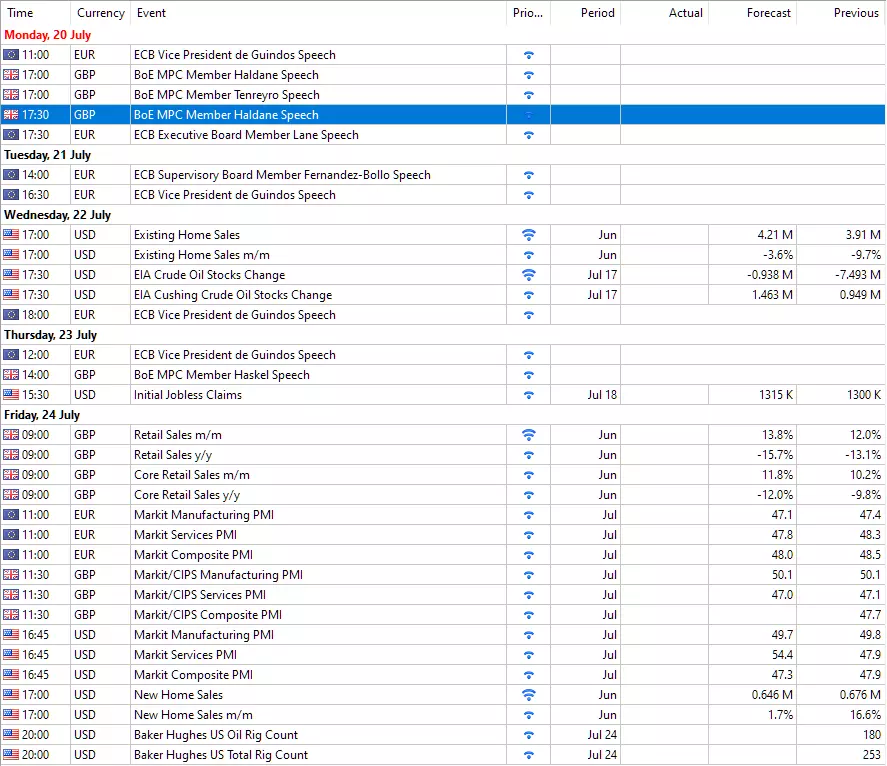Click priority icon for New Home Sales m/m
Image resolution: width=887 pixels, height=766 pixels.
[528, 716]
